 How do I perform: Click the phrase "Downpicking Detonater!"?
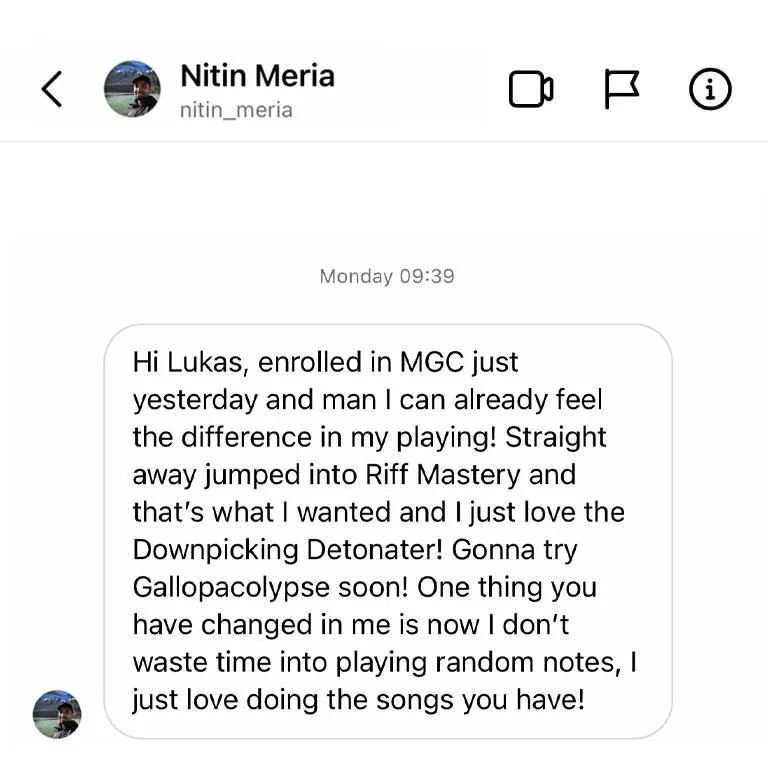[288, 550]
